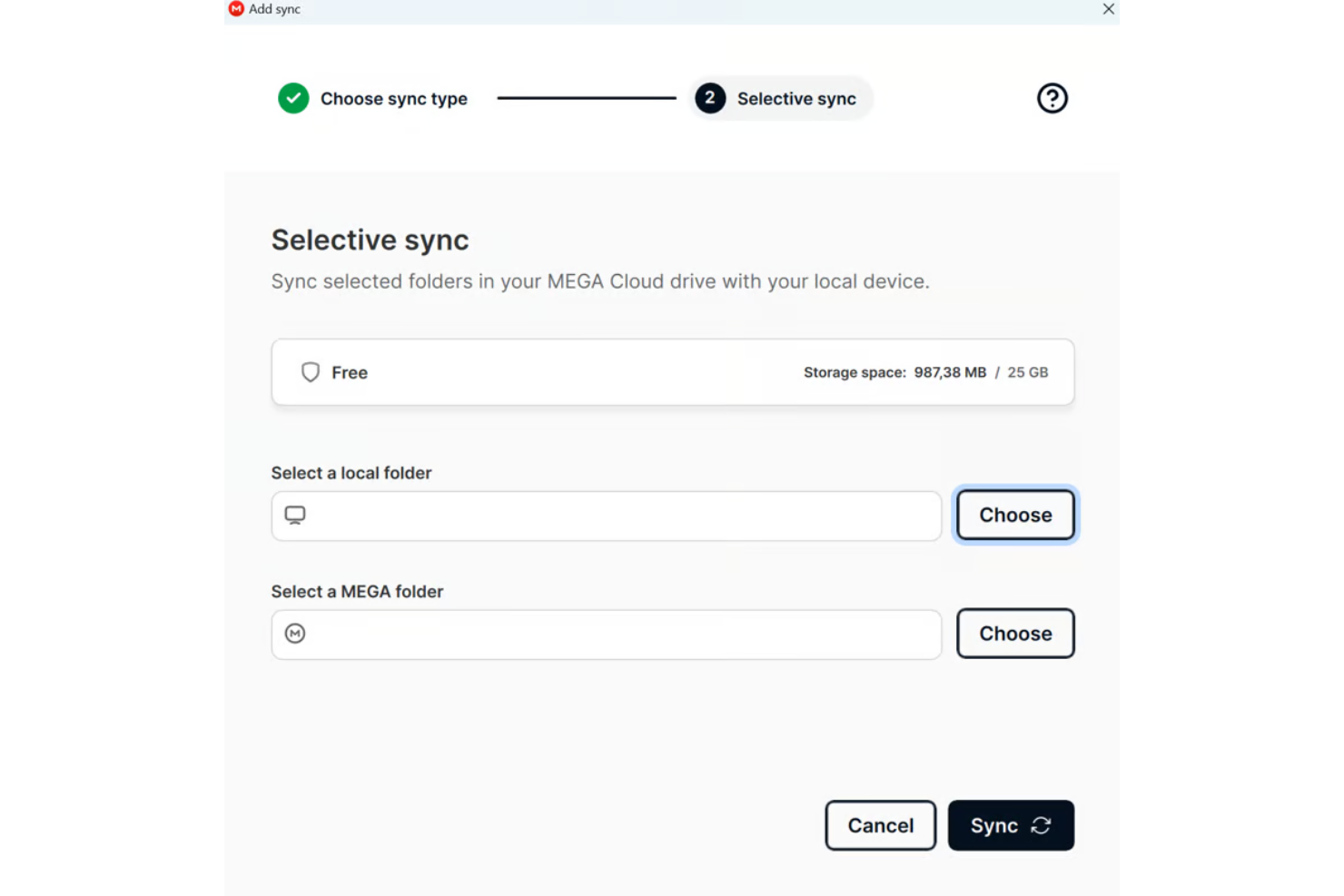Viewport: 1344px width, 896px height.
Task: Click the sync arrows icon on Sync button
Action: 1041,825
